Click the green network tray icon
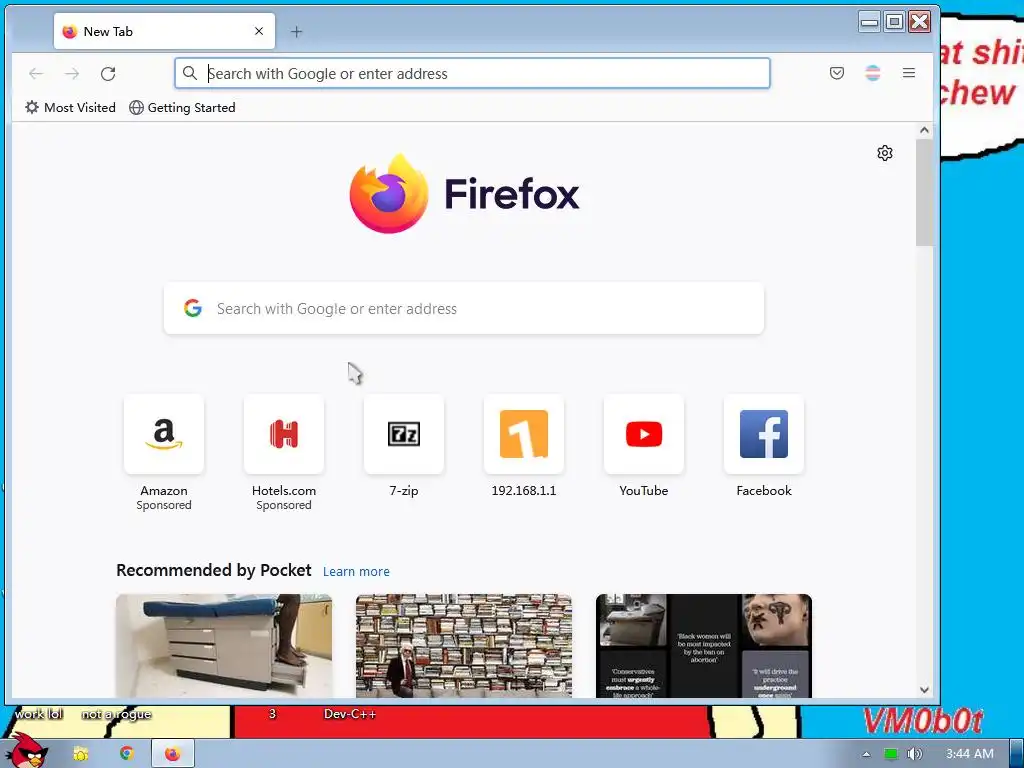Image resolution: width=1024 pixels, height=768 pixels. 891,754
